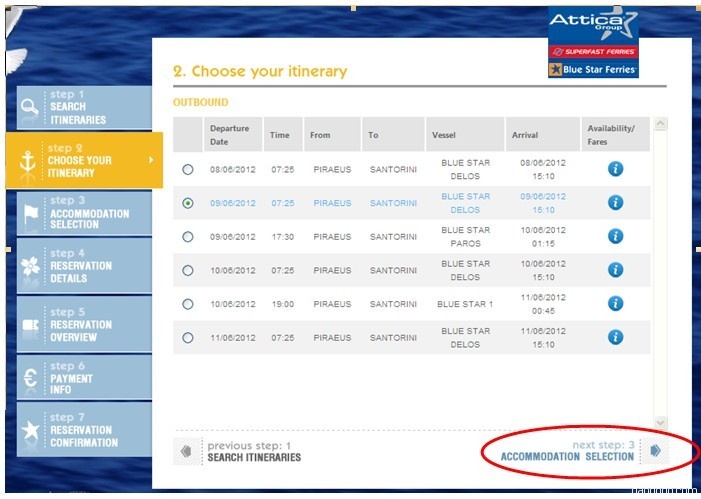Click the Vessel column header

[x=465, y=135]
